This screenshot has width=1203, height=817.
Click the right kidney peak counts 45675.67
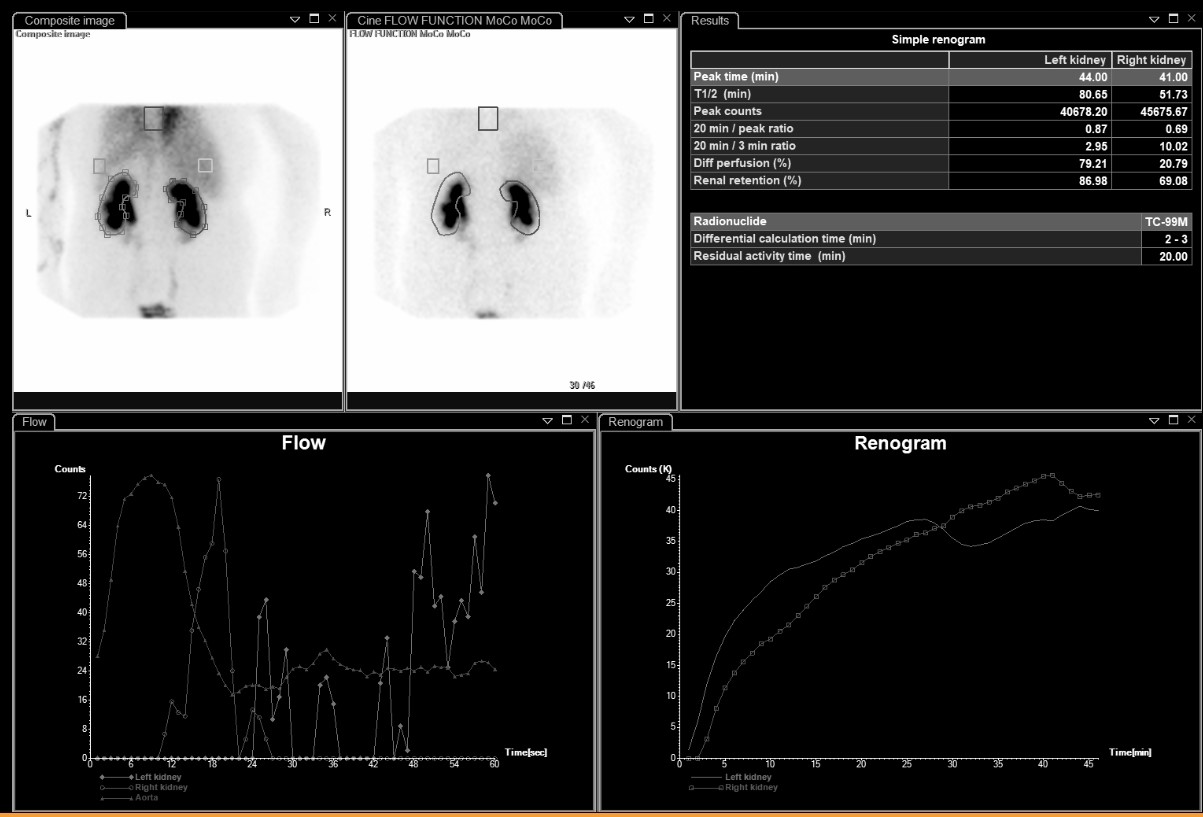point(1162,111)
